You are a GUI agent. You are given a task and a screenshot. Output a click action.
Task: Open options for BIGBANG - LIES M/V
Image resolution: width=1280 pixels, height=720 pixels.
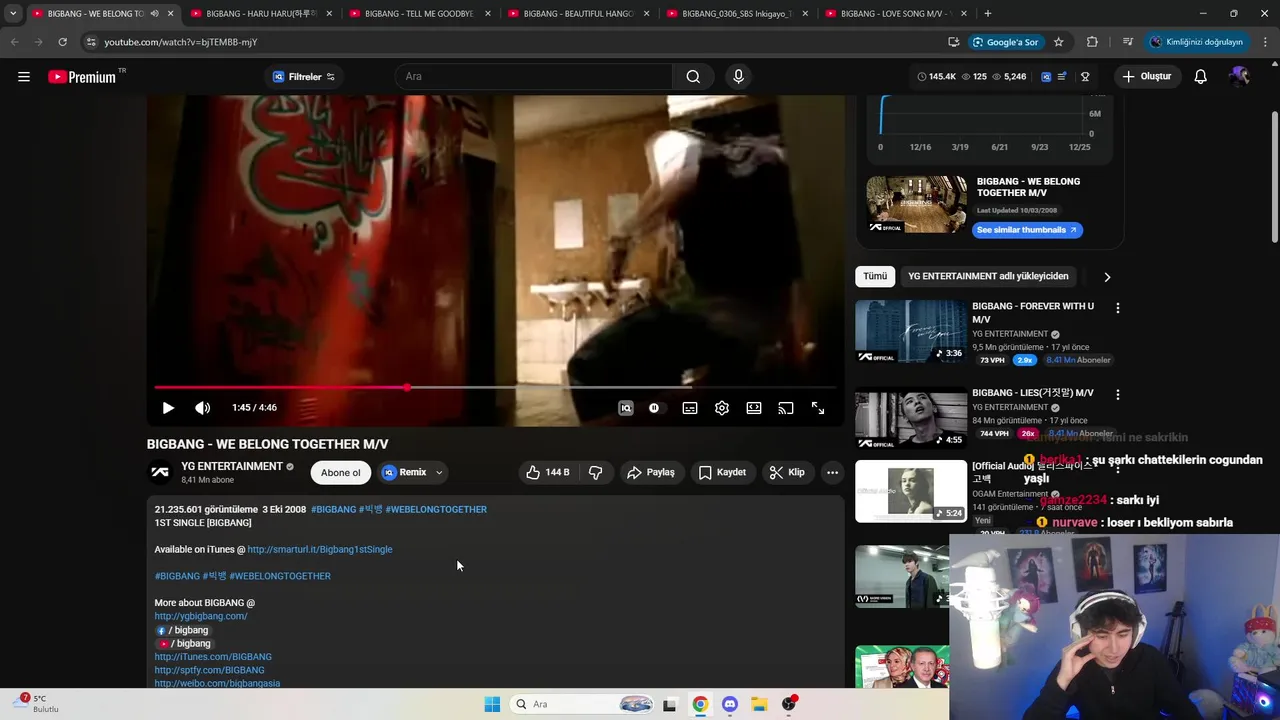pos(1118,395)
